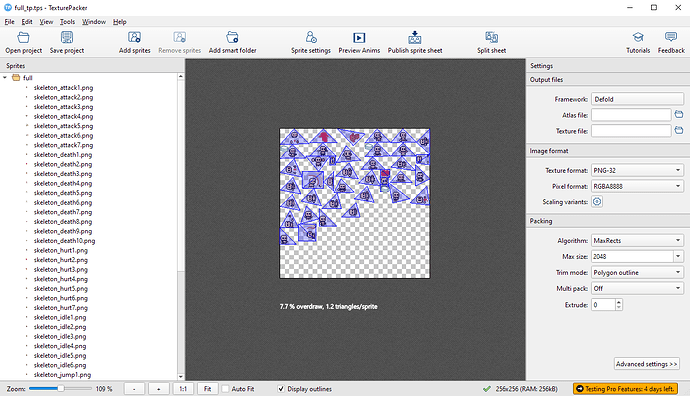Open the Tools menu
The height and width of the screenshot is (396, 690).
(67, 22)
